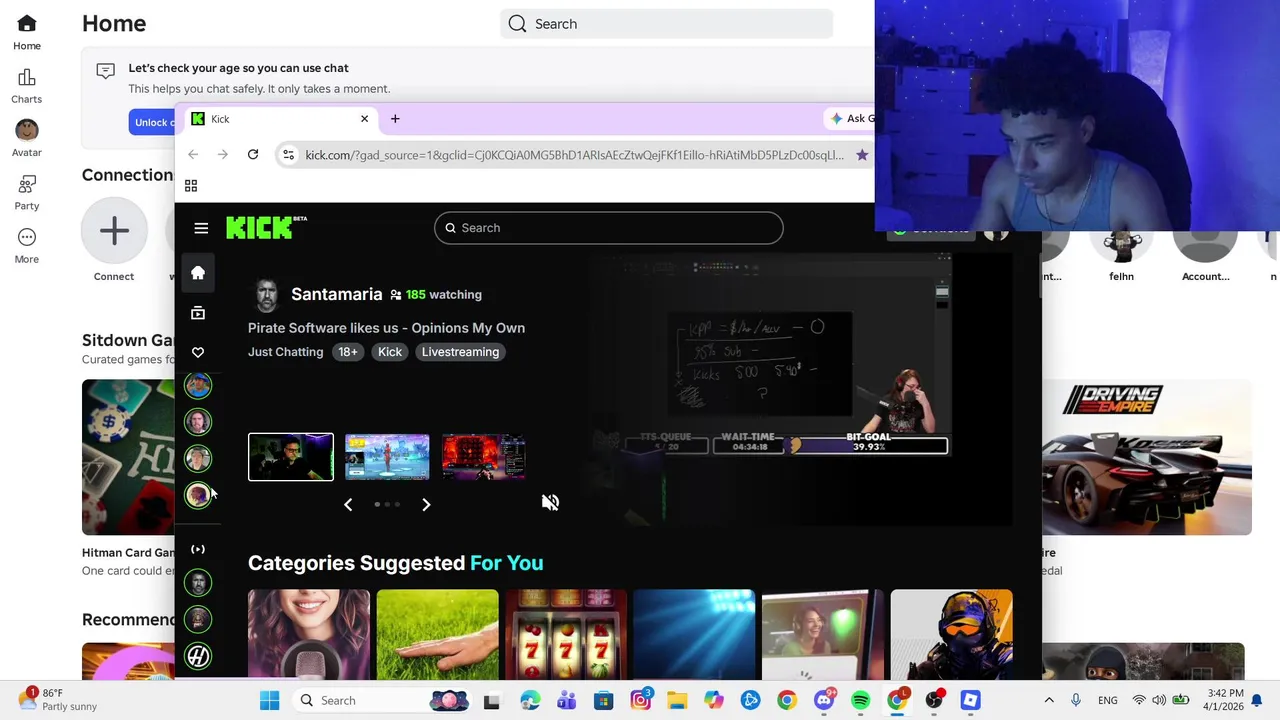Click the Ask Gemini button
The image size is (1280, 720).
click(x=851, y=119)
